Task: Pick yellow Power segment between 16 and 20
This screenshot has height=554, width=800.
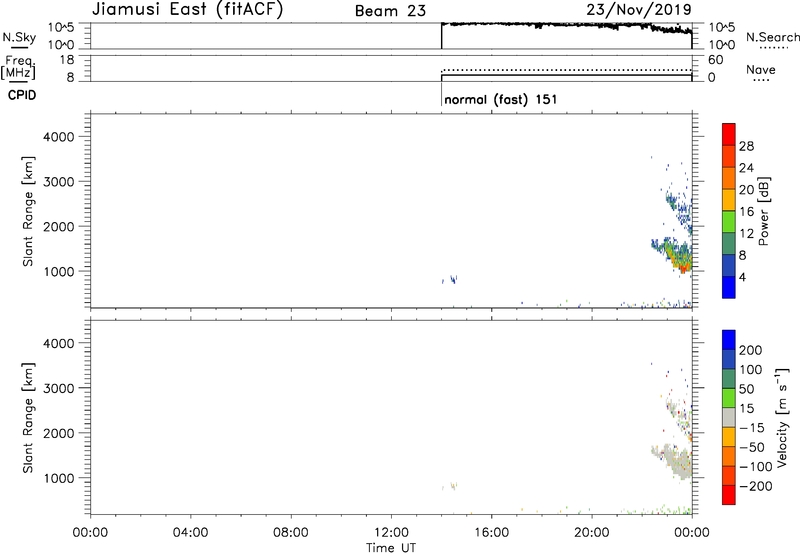Action: (x=729, y=200)
